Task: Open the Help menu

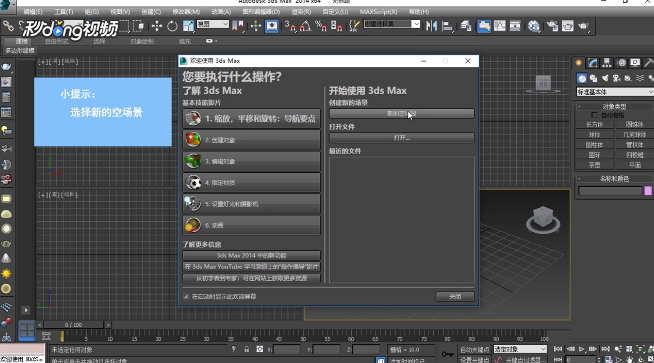Action: click(419, 12)
